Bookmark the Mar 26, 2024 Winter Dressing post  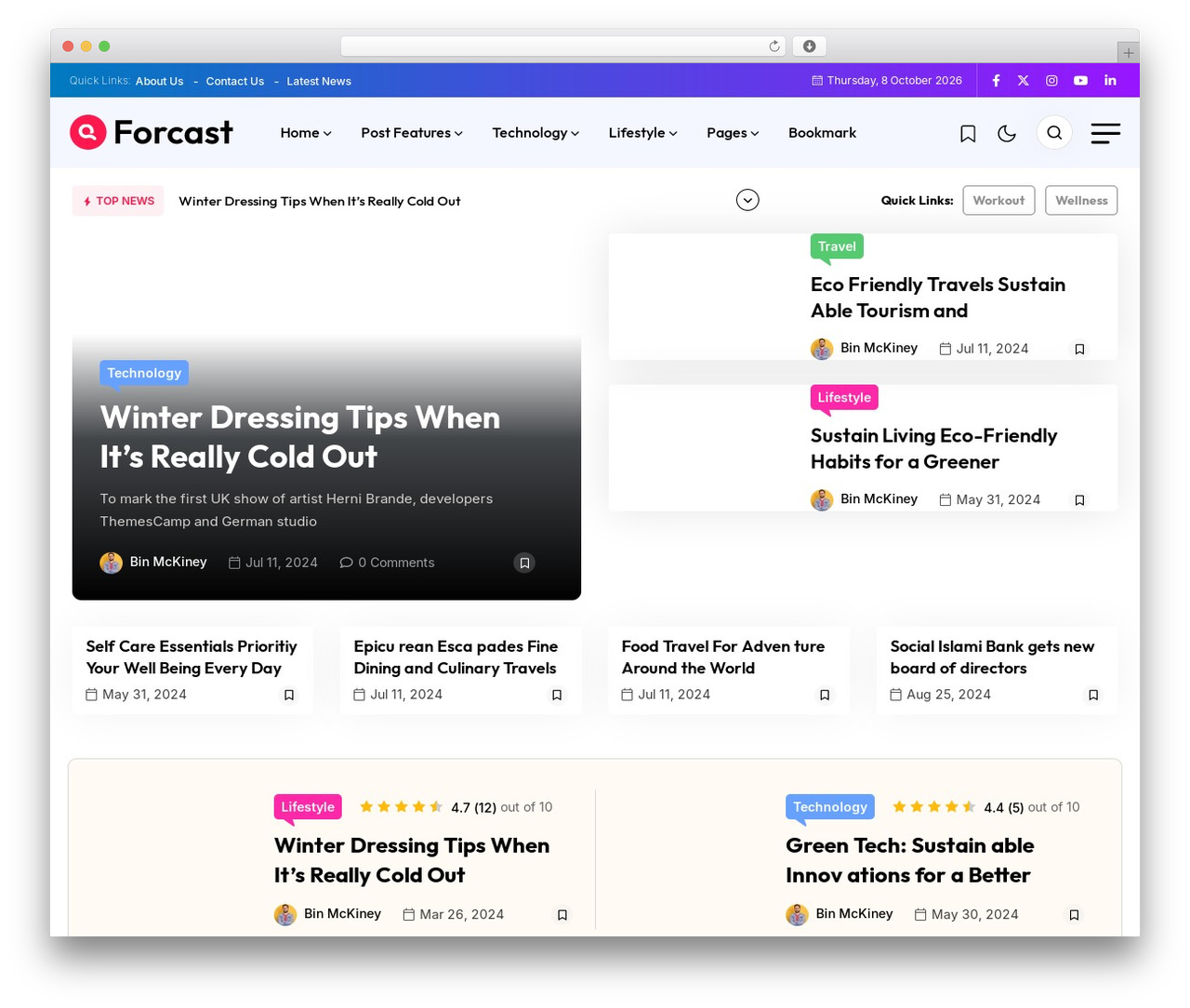pos(562,915)
